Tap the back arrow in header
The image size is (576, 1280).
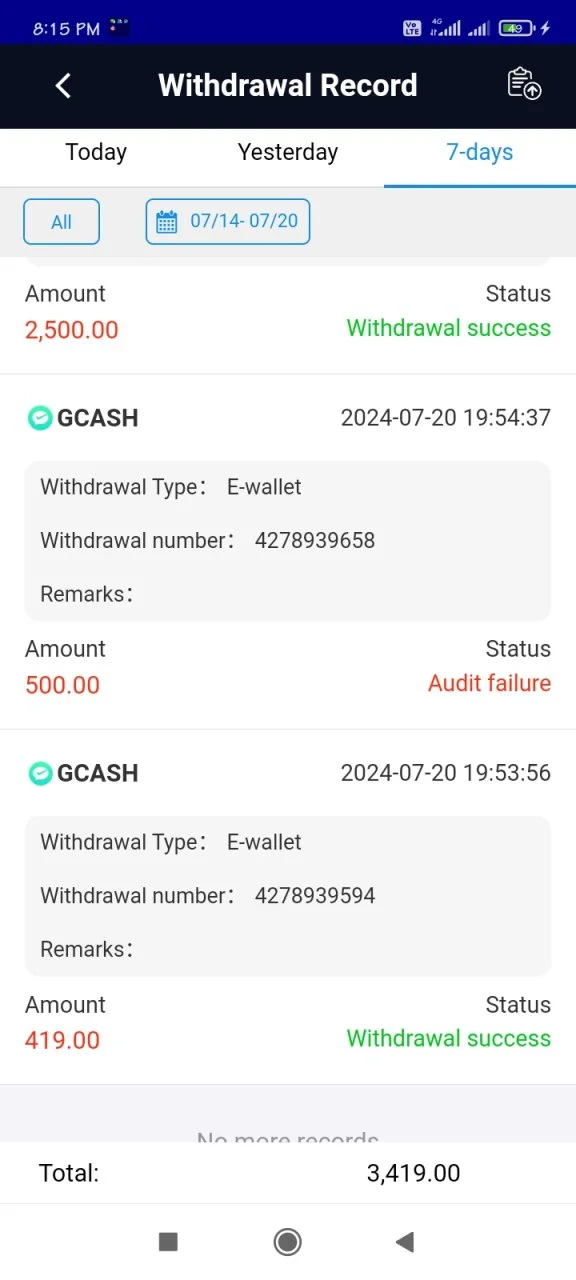pos(63,86)
